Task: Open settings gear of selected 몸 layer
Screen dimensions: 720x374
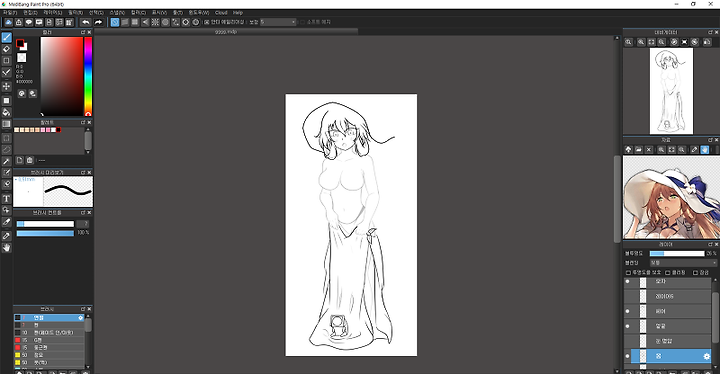Action: click(706, 357)
